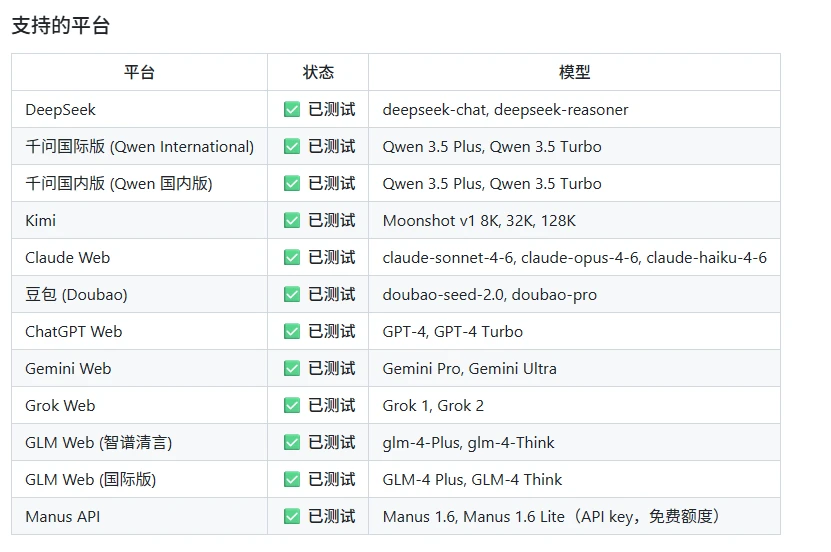Click the green checkmark in the 千问国内版 row

291,184
